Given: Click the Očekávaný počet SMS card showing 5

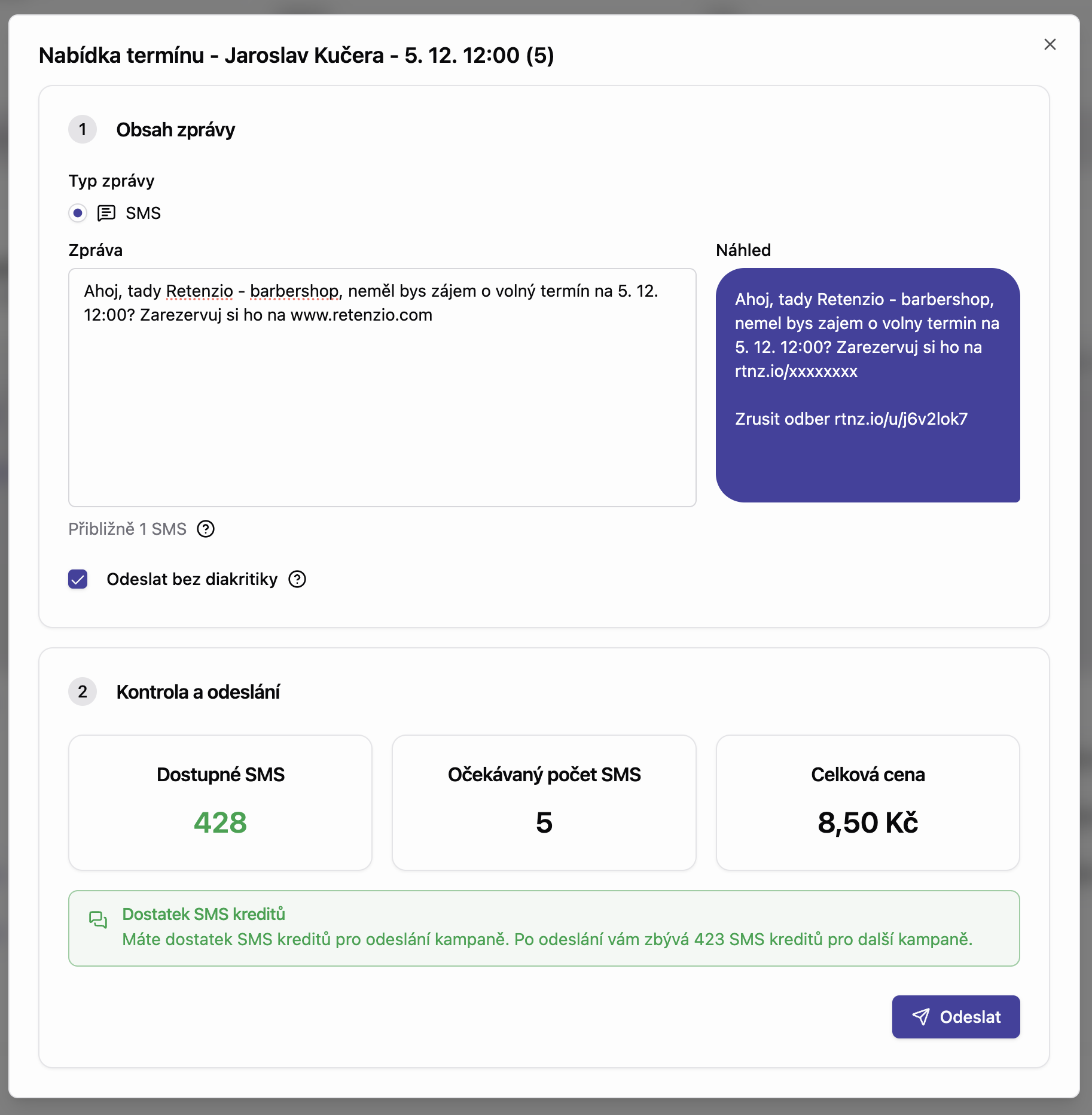Looking at the screenshot, I should pyautogui.click(x=544, y=803).
